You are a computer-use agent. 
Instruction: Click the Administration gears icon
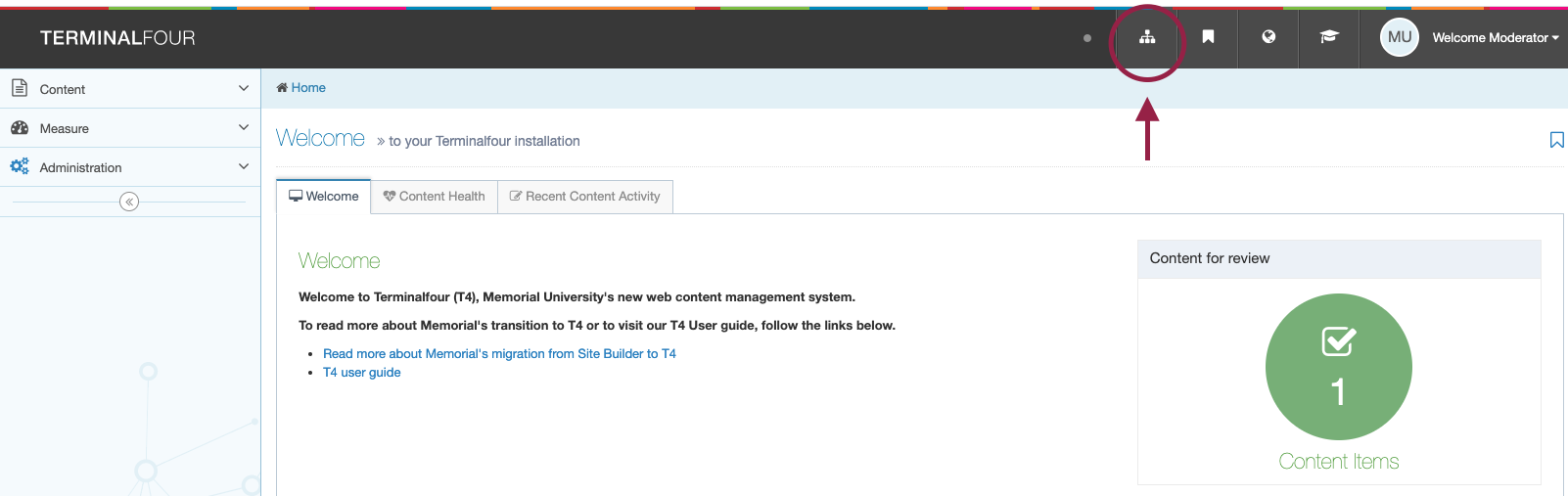[x=20, y=166]
